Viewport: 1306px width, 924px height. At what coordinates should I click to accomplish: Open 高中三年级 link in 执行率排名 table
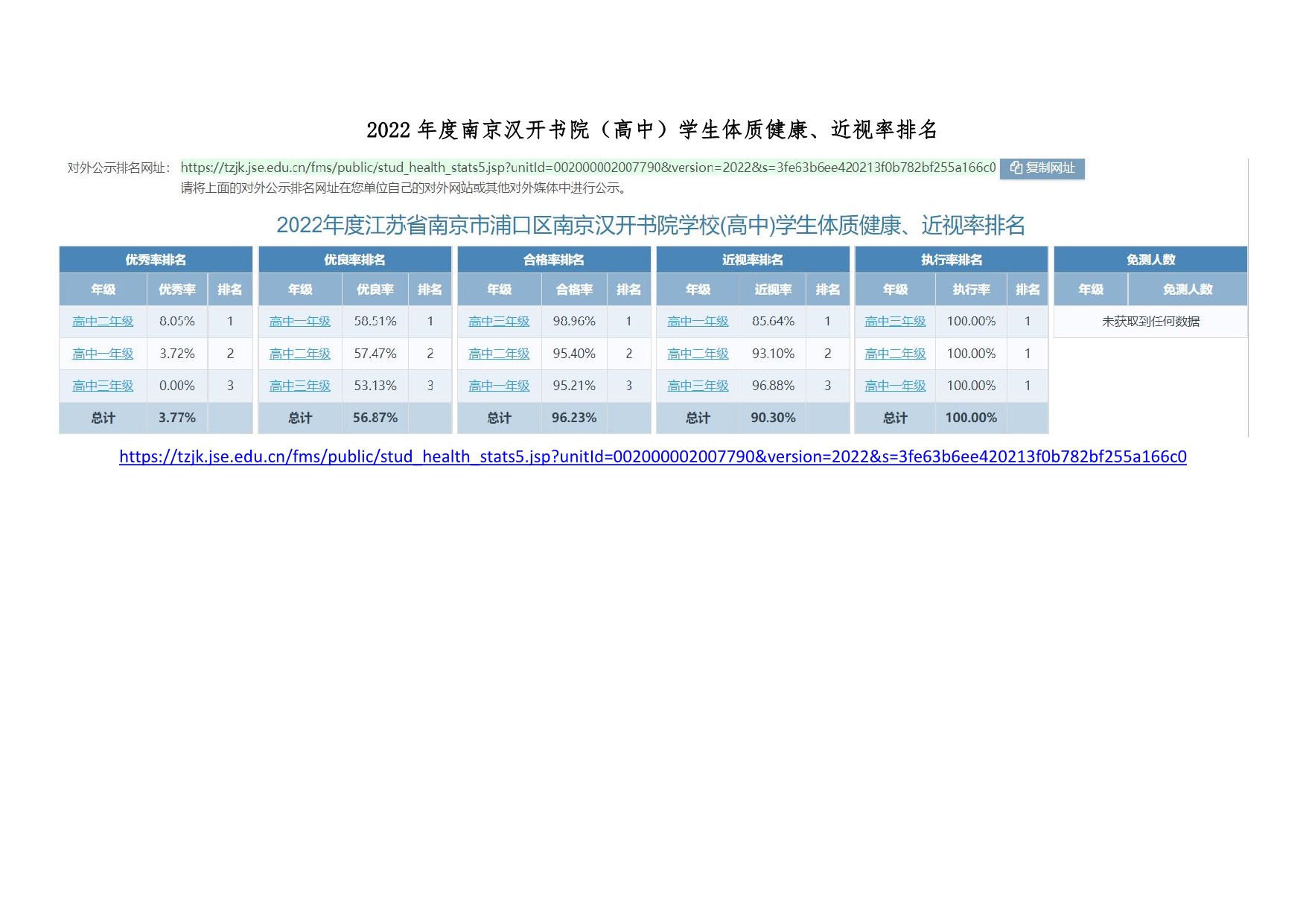coord(895,322)
